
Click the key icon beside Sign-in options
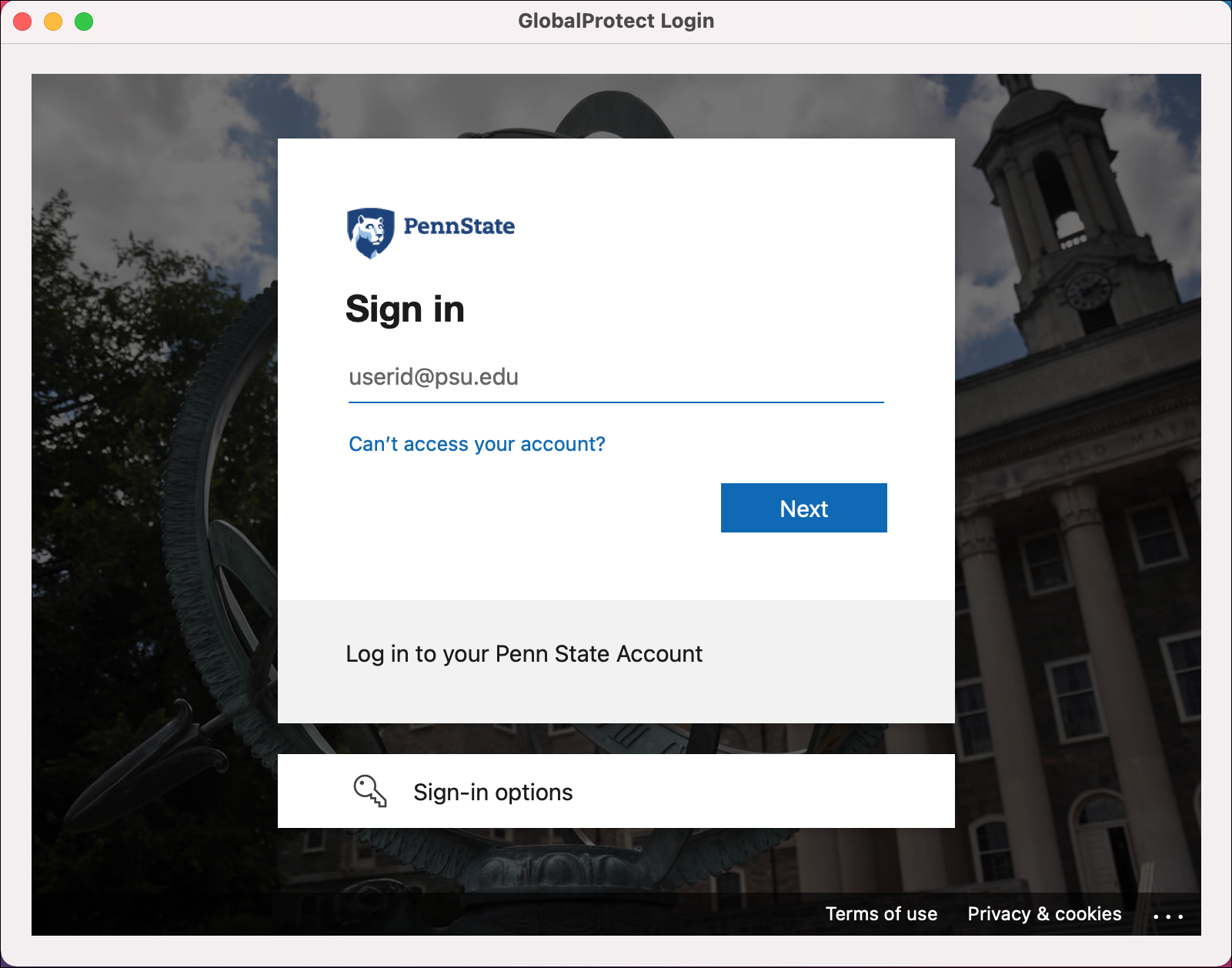pos(370,791)
